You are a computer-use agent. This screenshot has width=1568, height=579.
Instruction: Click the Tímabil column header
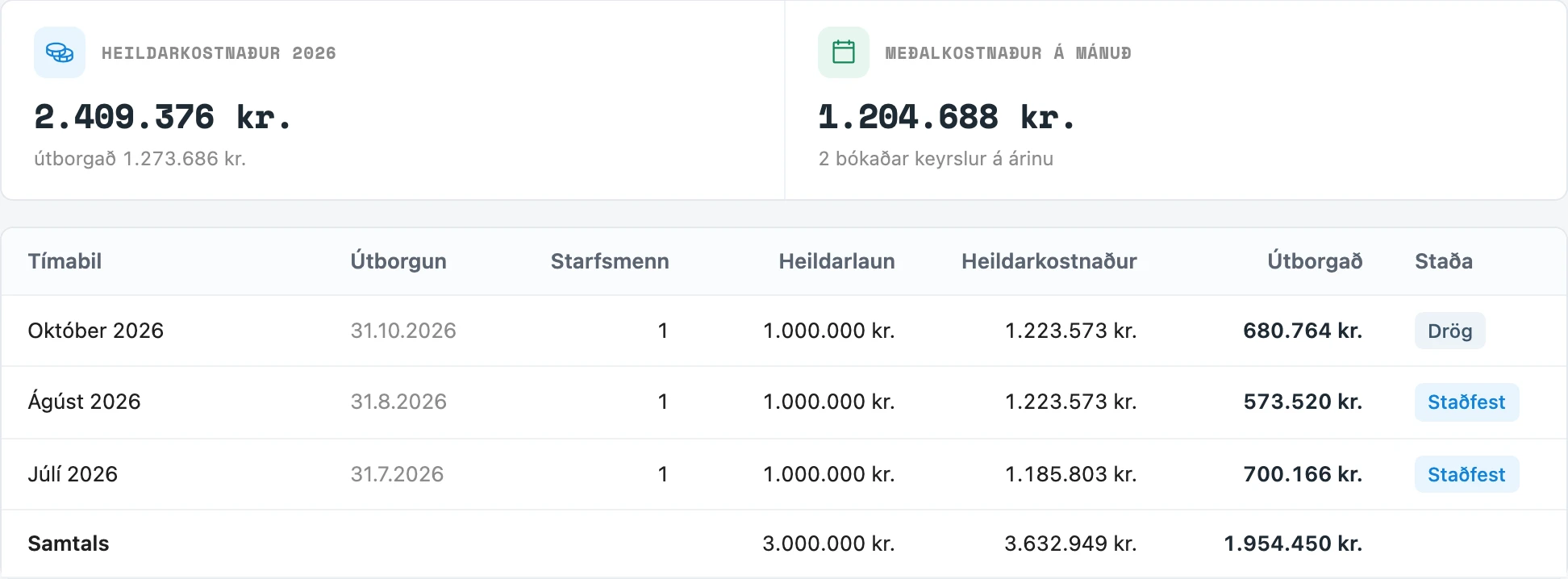[x=65, y=261]
